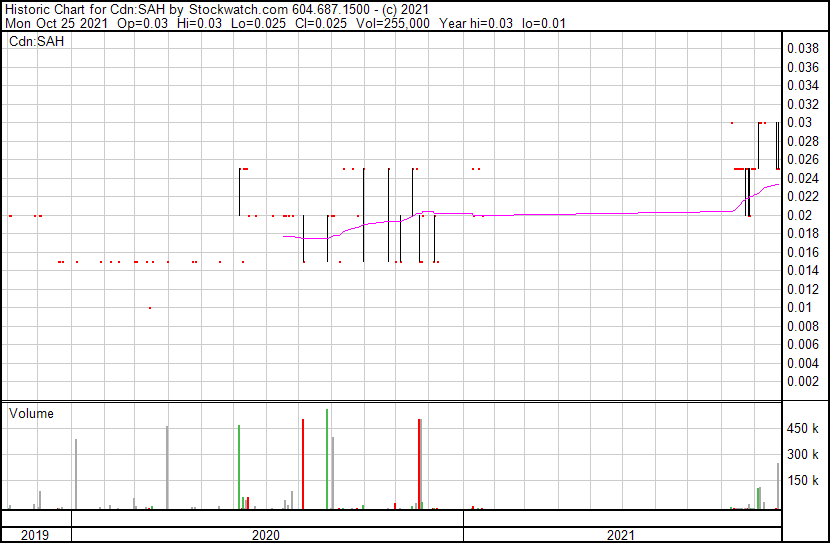Screen dimensions: 830x543
Task: Click the 0.012 price axis label
Action: [802, 289]
